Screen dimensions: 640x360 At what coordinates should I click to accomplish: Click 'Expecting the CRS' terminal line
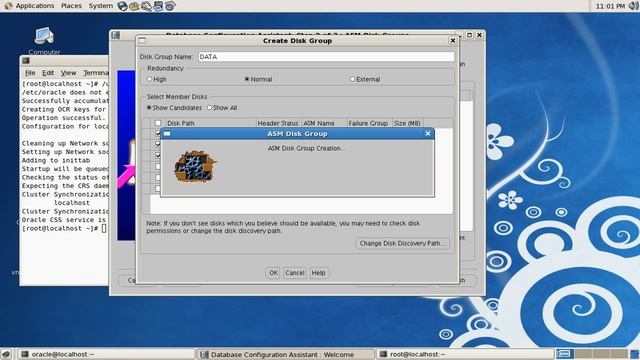pos(65,186)
